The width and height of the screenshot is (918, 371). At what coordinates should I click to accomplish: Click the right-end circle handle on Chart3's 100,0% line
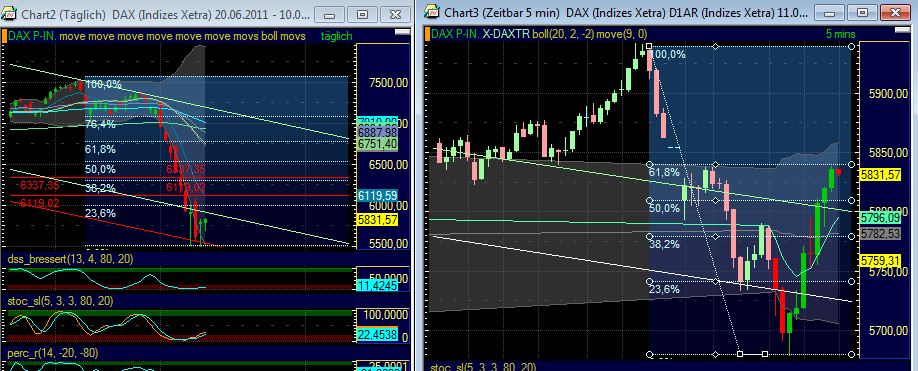[852, 46]
